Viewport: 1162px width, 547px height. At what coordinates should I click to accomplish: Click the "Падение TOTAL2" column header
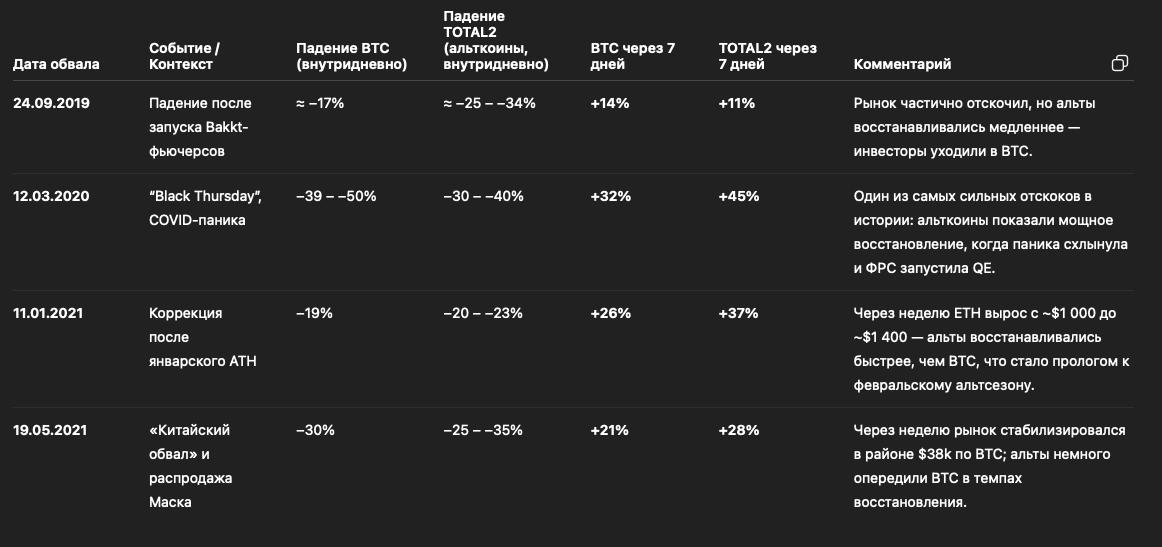[496, 40]
